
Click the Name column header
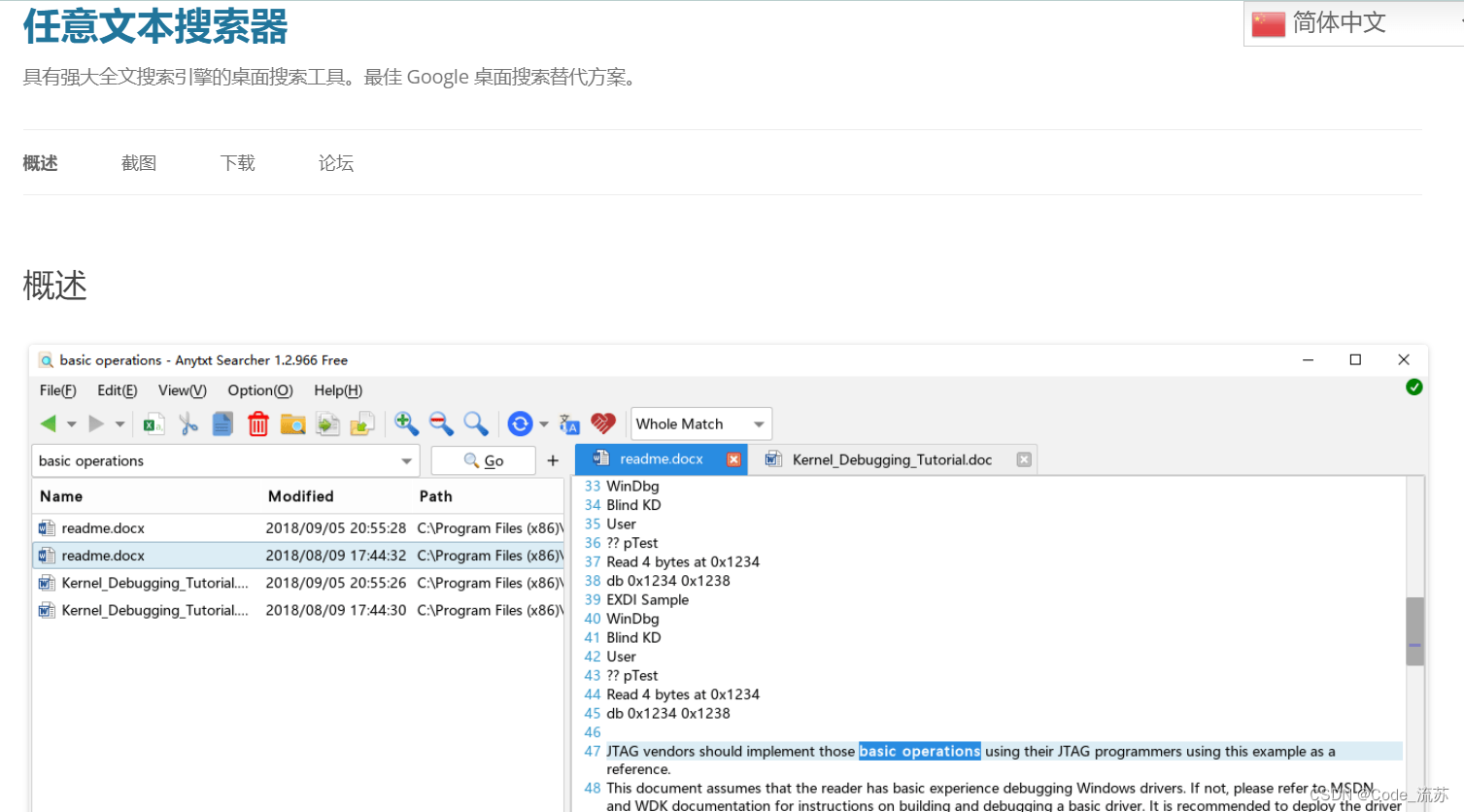(61, 496)
